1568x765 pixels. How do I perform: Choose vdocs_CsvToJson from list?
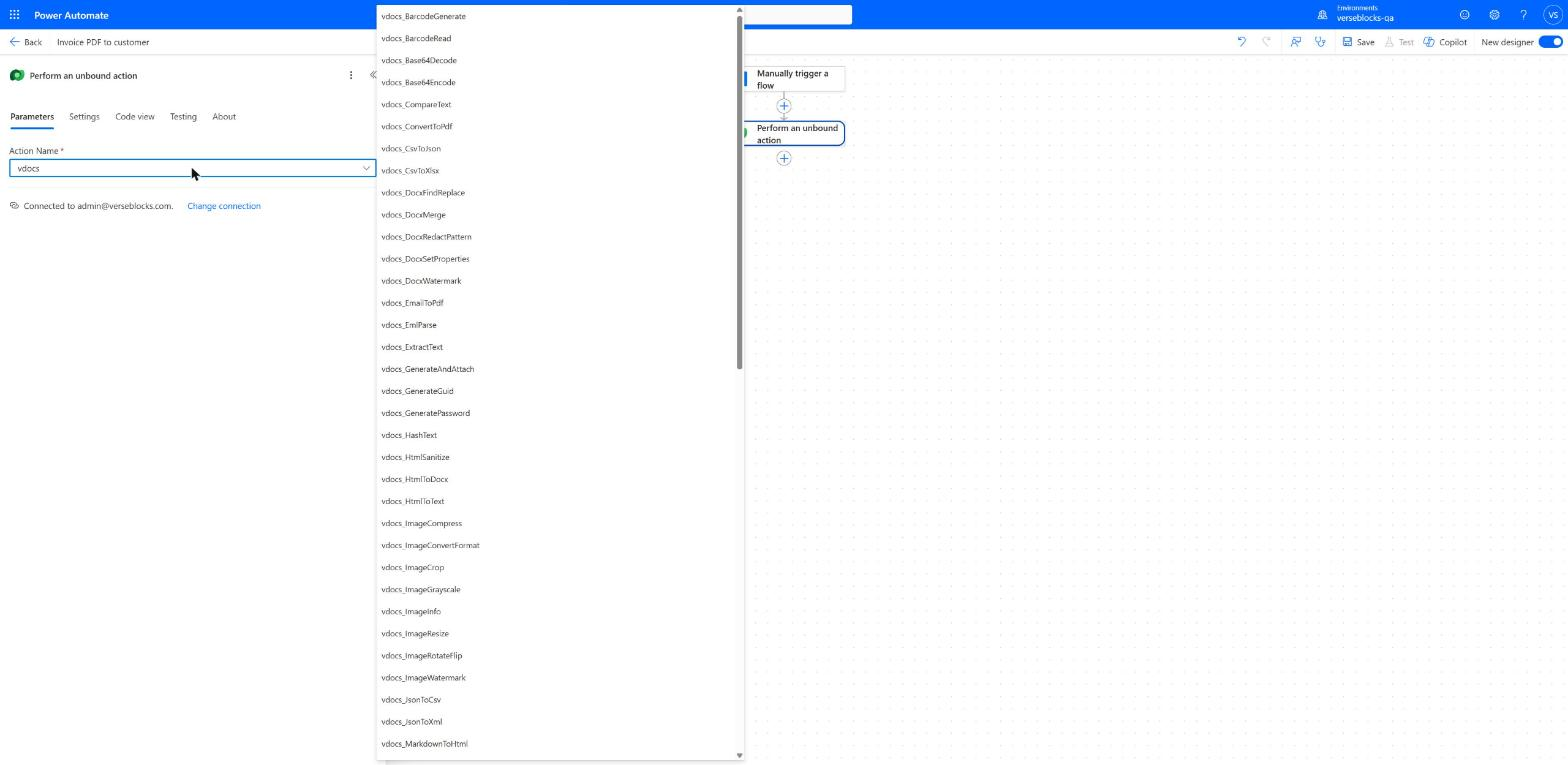coord(556,148)
